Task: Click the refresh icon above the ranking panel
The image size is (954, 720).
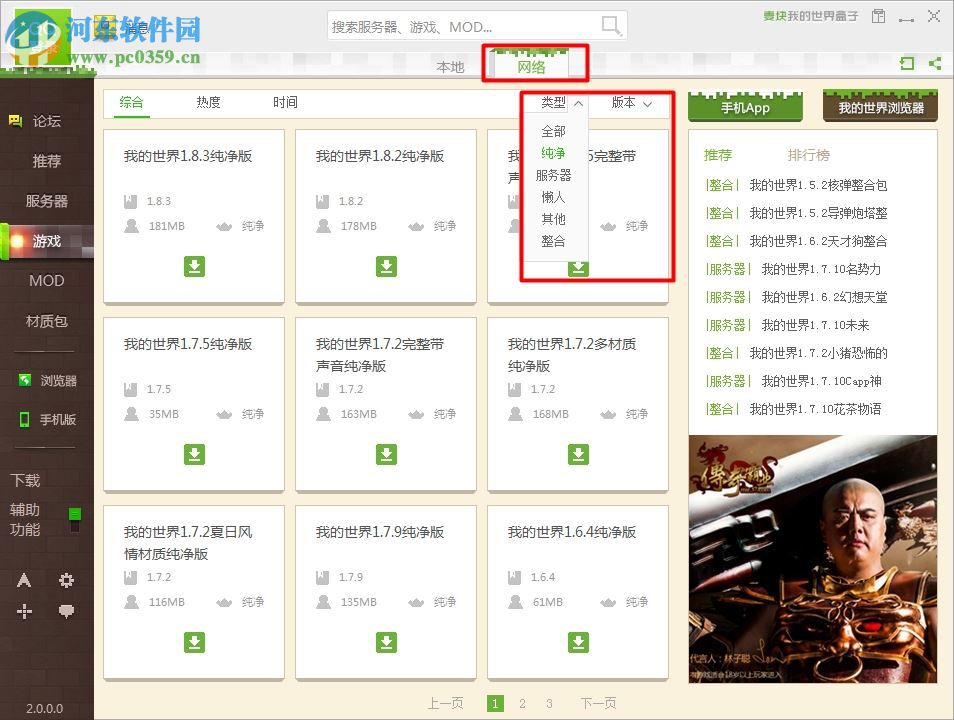Action: [907, 63]
